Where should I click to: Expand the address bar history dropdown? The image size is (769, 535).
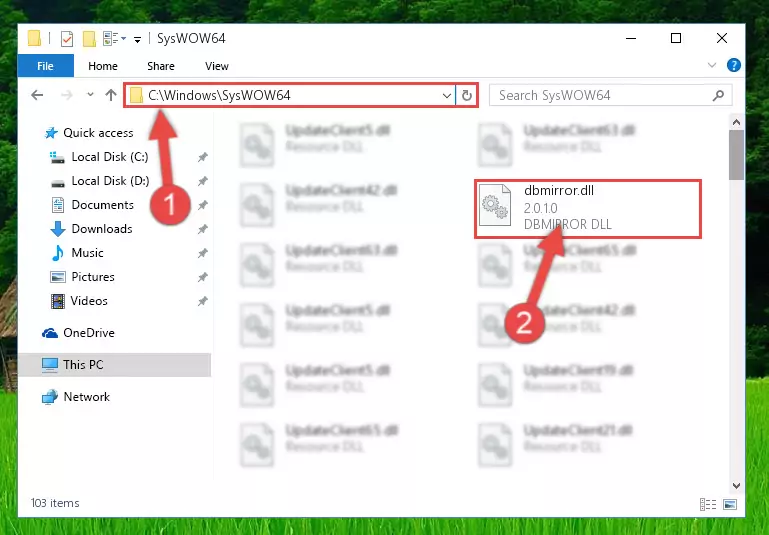pos(447,96)
